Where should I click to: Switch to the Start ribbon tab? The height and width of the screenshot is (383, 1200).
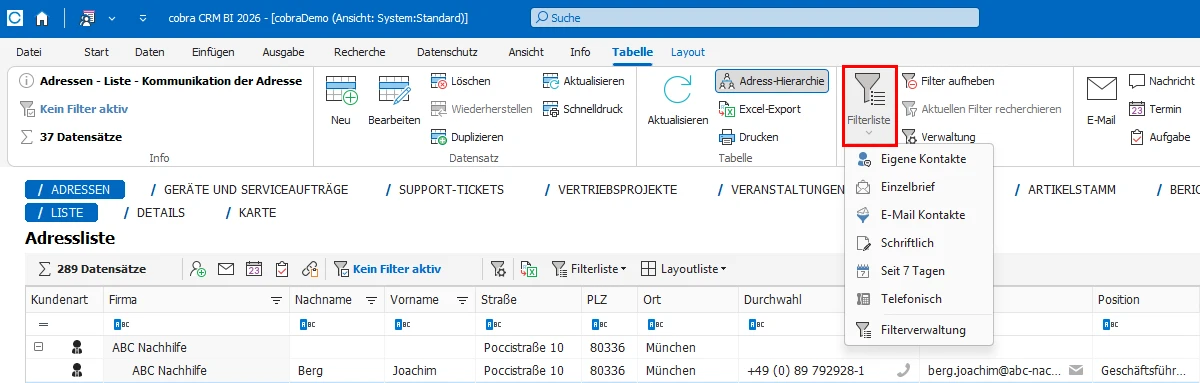pyautogui.click(x=96, y=52)
